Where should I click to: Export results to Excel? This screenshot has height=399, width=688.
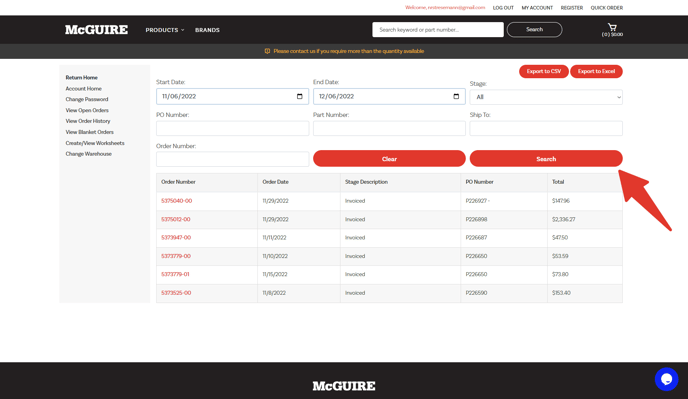point(596,71)
